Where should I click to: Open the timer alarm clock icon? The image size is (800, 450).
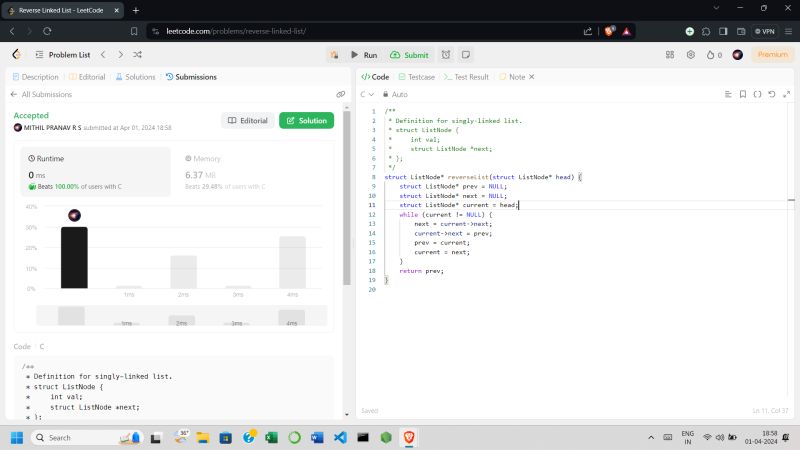pos(446,55)
